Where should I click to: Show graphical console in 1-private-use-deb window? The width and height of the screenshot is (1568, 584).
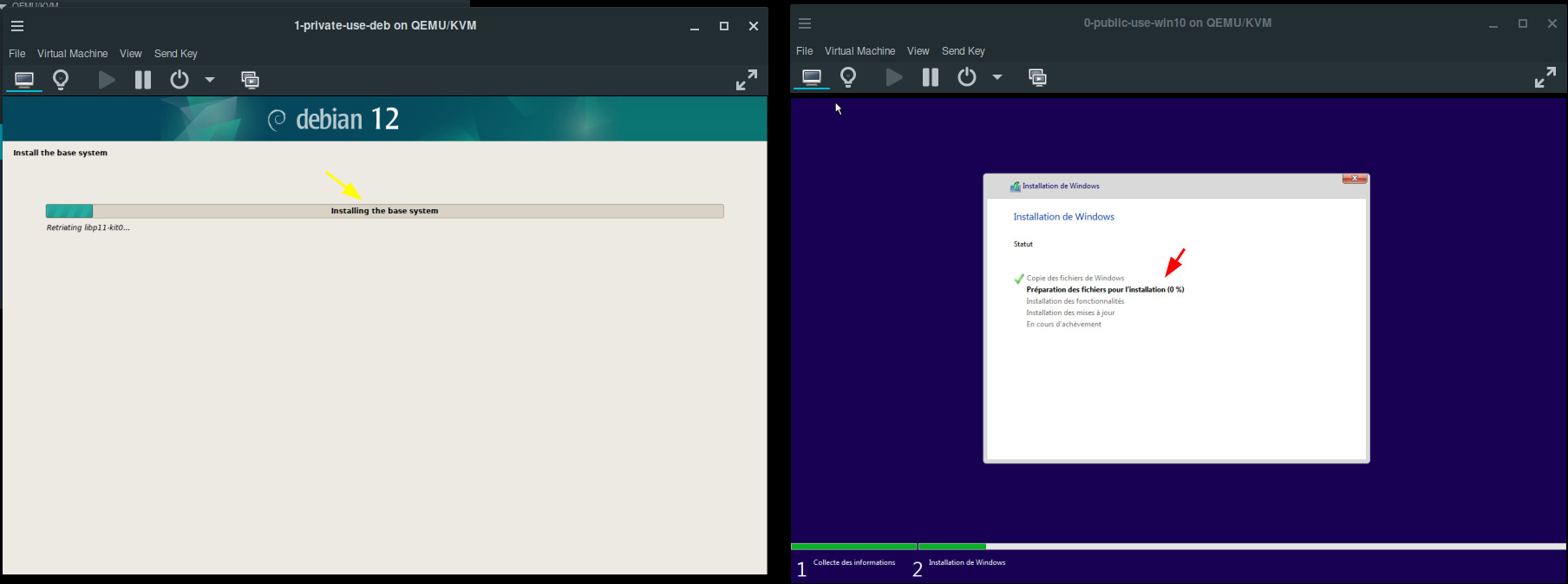[x=24, y=80]
